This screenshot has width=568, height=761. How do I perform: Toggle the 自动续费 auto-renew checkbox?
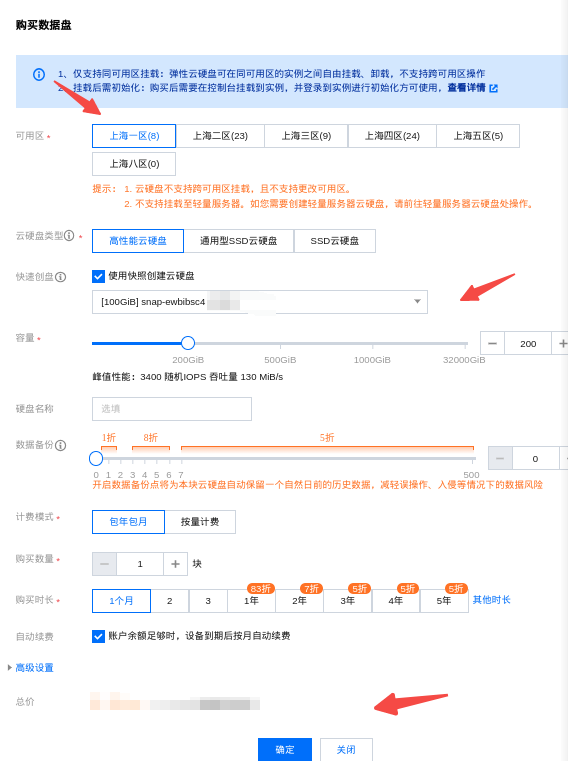(98, 636)
